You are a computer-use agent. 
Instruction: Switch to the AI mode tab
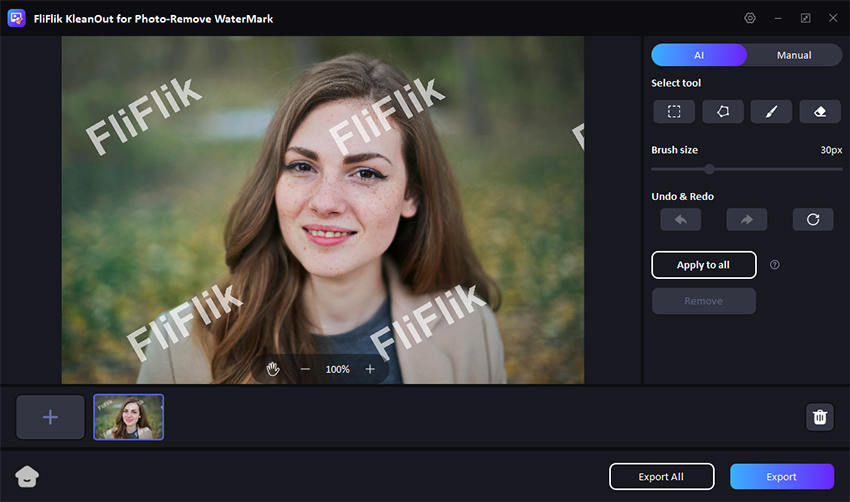[699, 55]
